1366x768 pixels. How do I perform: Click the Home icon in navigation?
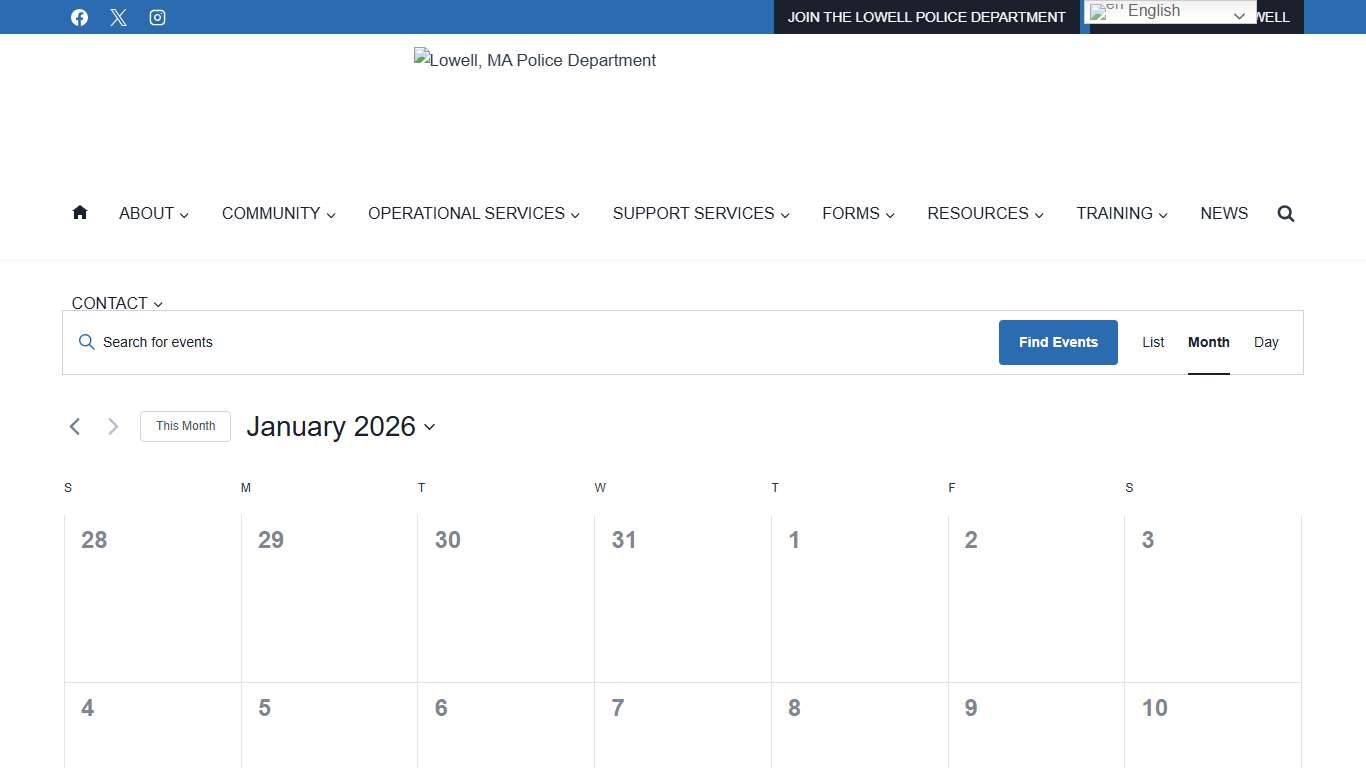[80, 213]
